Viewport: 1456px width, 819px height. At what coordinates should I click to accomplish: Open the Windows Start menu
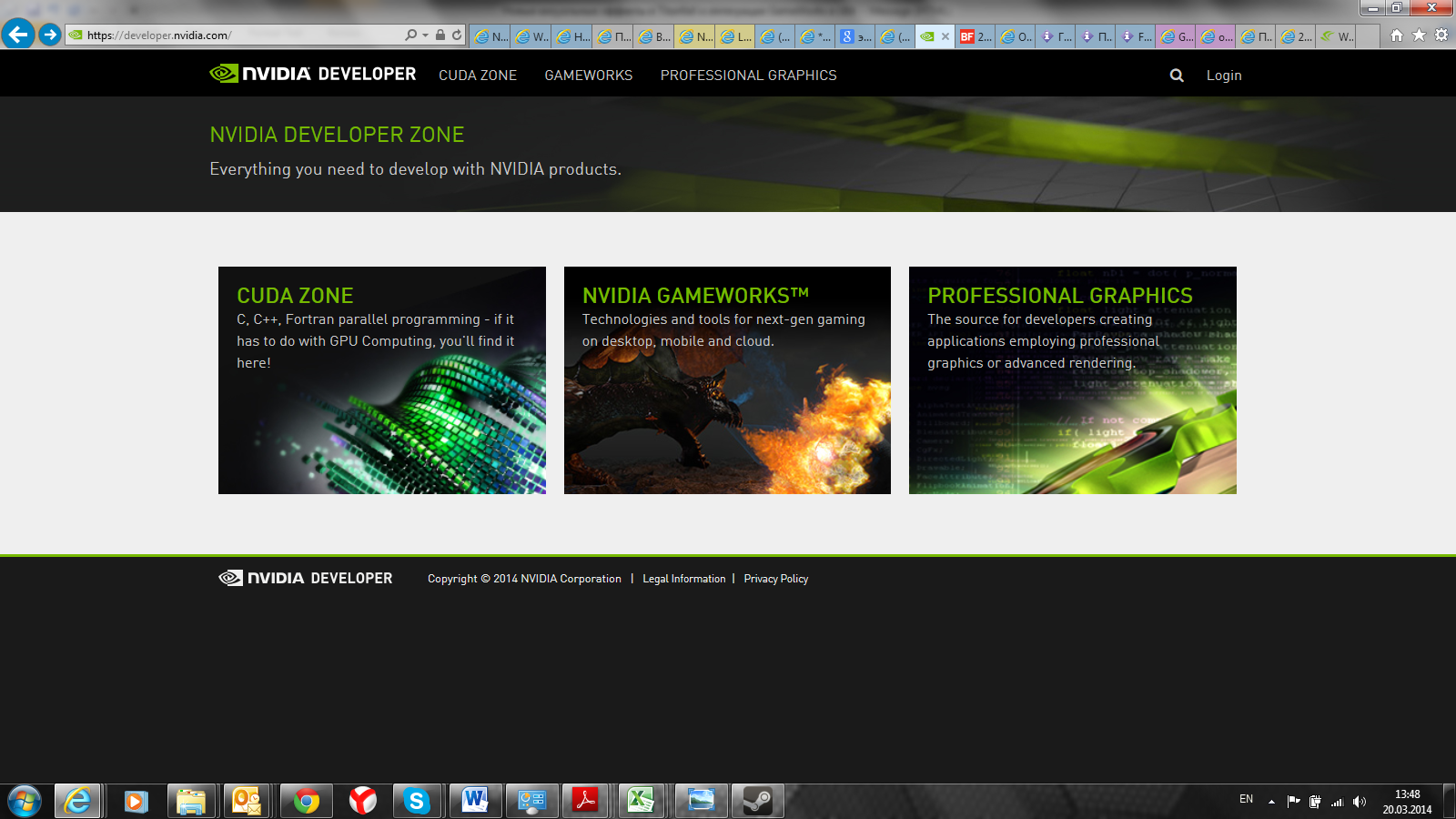(x=25, y=801)
